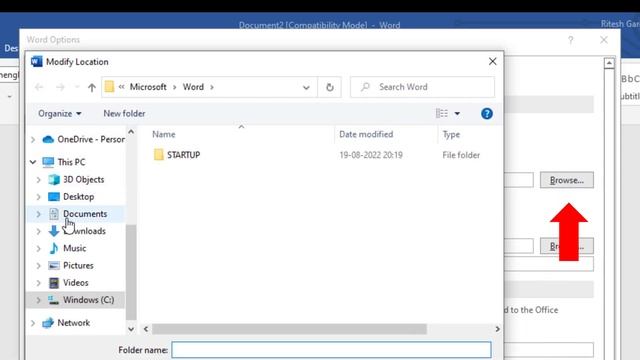Expand the Pictures node
Image resolution: width=640 pixels, height=360 pixels.
click(x=39, y=265)
